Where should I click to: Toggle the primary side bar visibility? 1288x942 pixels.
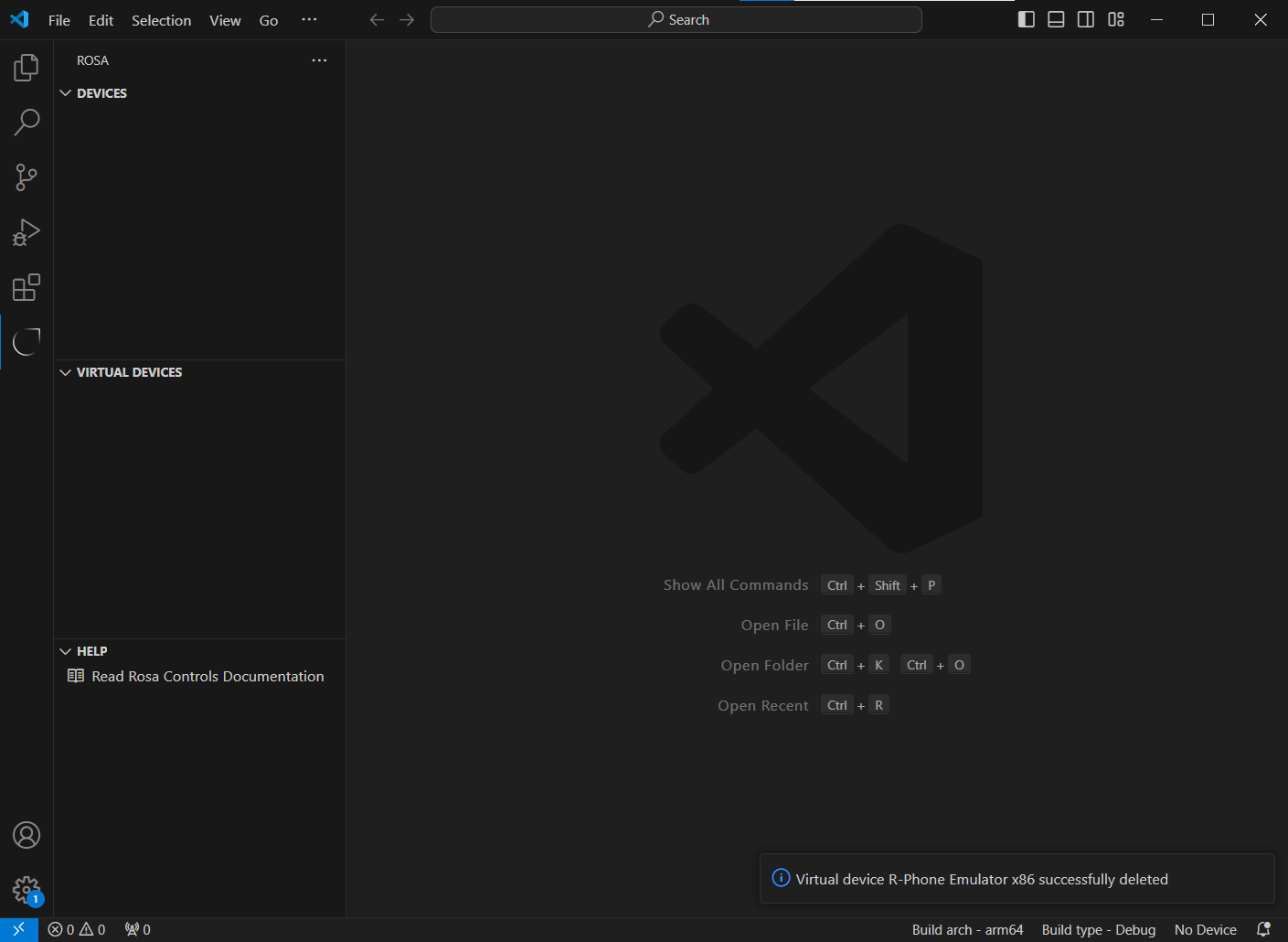click(1027, 20)
